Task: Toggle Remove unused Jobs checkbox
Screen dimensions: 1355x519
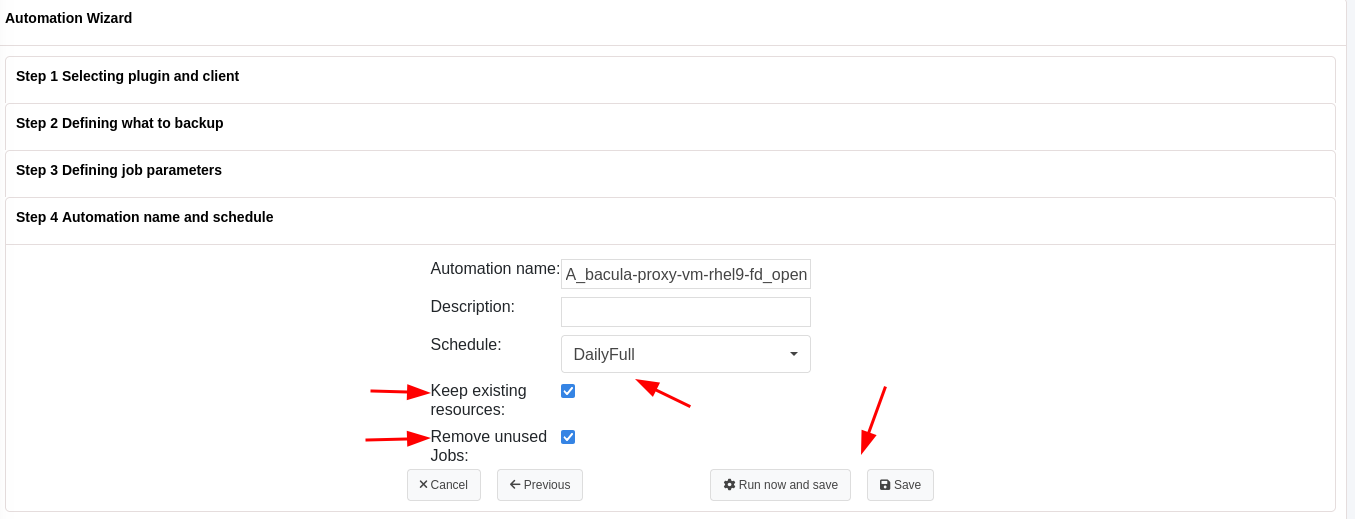Action: tap(568, 437)
